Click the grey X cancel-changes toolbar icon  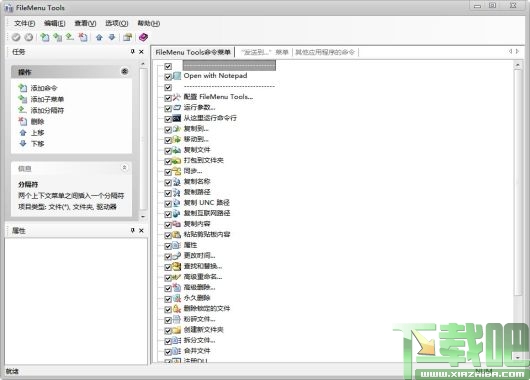click(x=29, y=37)
